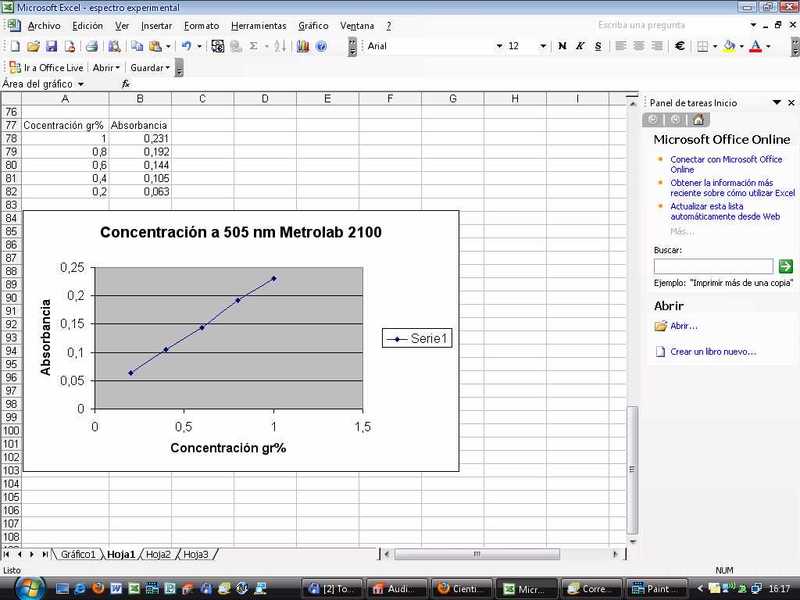Image resolution: width=800 pixels, height=600 pixels.
Task: Open a file with the folder icon
Action: click(33, 46)
